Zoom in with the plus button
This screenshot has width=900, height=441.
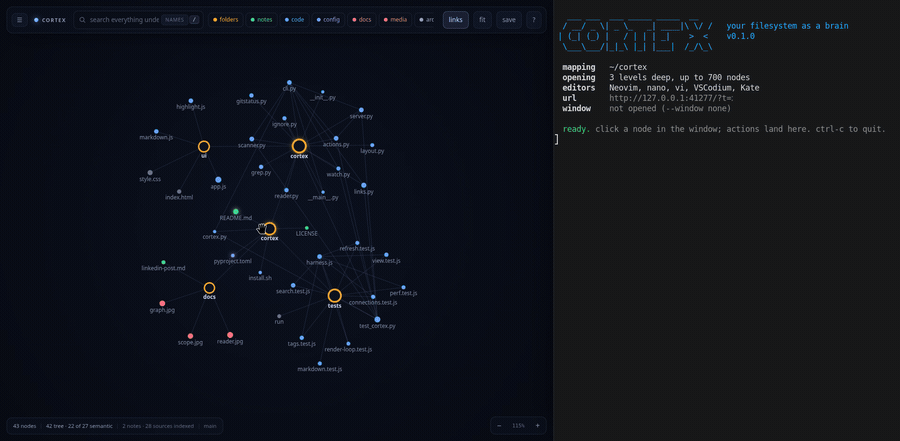click(537, 426)
